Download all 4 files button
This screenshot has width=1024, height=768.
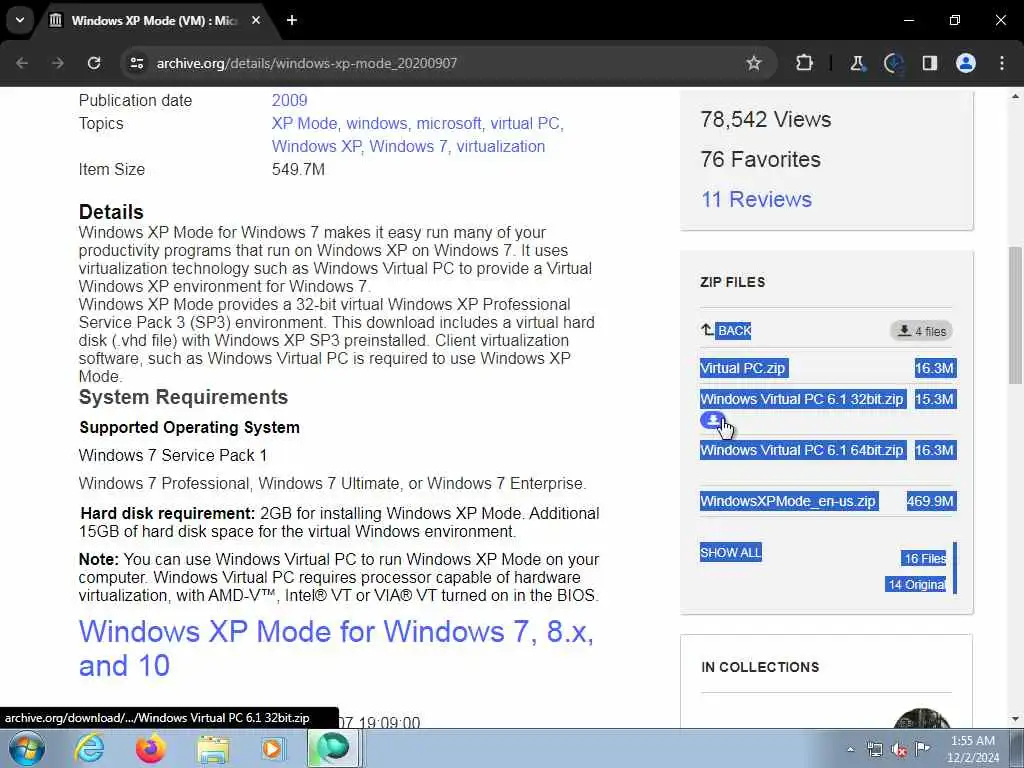click(x=921, y=331)
